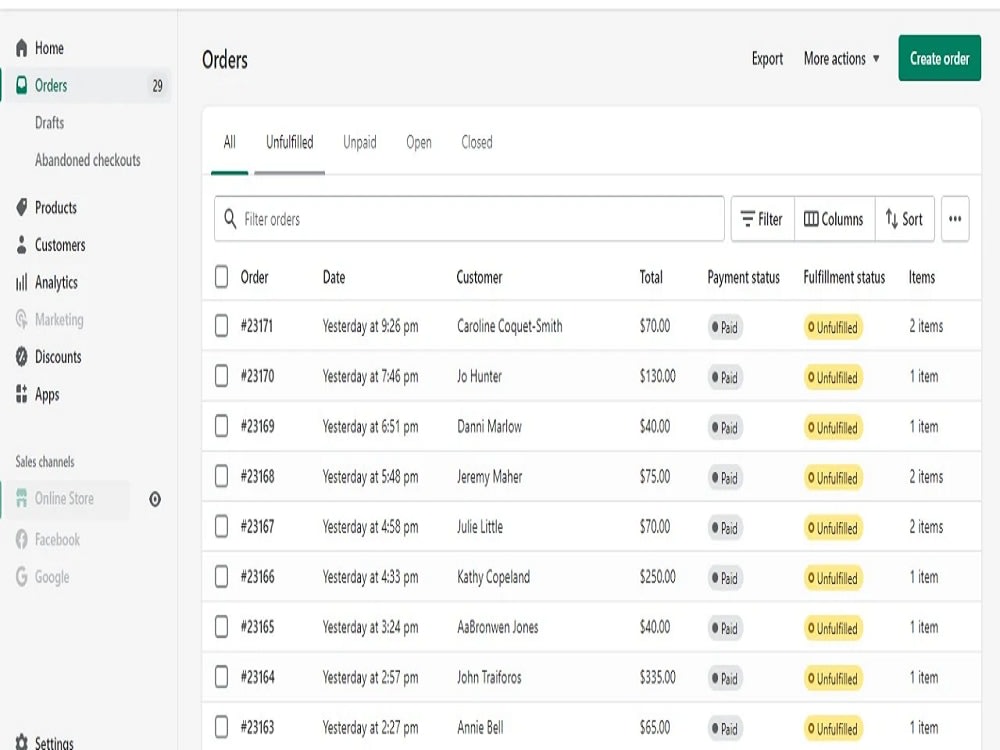Click customer name John Traiforos

click(x=489, y=677)
